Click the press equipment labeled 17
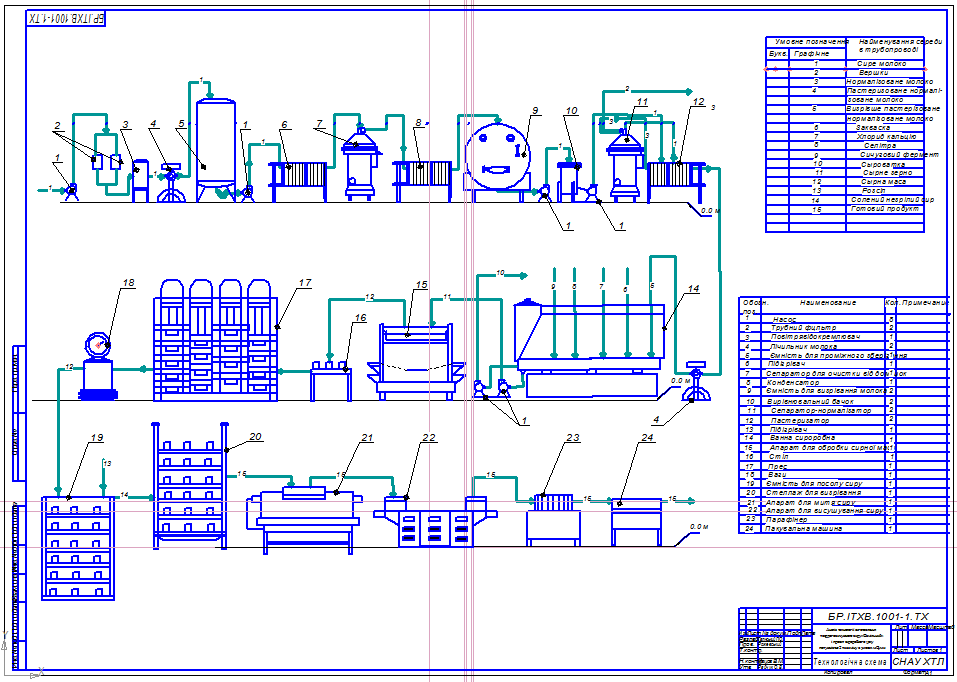The width and height of the screenshot is (957, 682). coord(215,340)
